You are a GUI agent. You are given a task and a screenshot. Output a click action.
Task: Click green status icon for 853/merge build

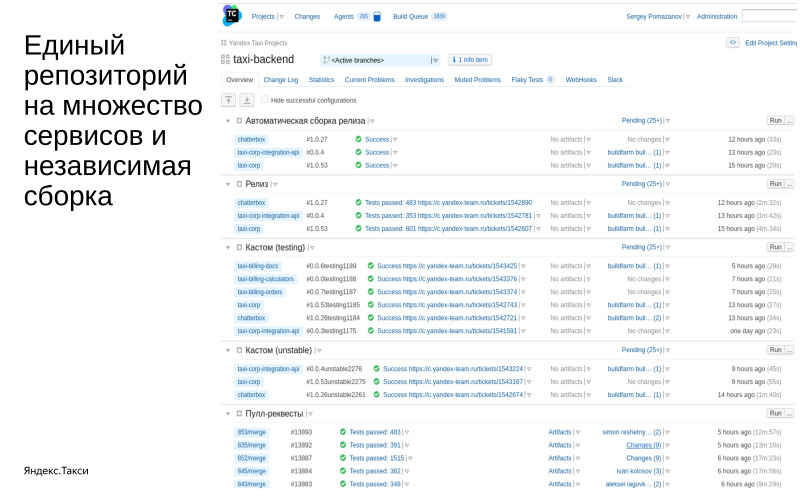[x=343, y=432]
